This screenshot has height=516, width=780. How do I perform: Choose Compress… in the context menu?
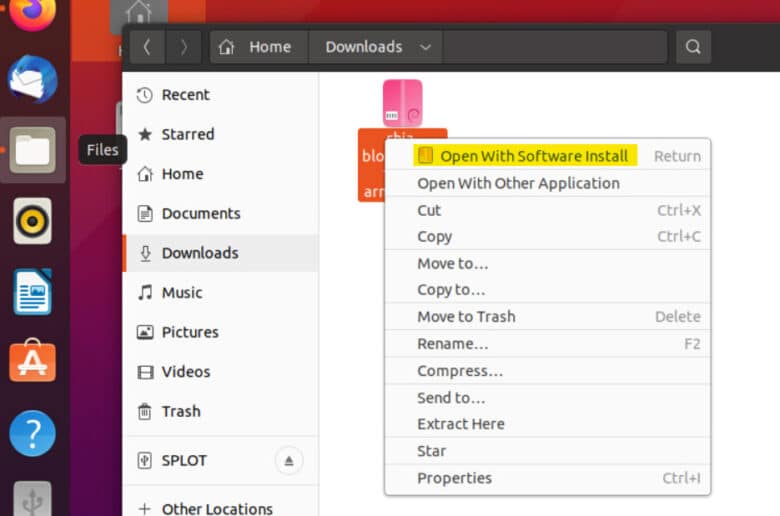[548, 371]
